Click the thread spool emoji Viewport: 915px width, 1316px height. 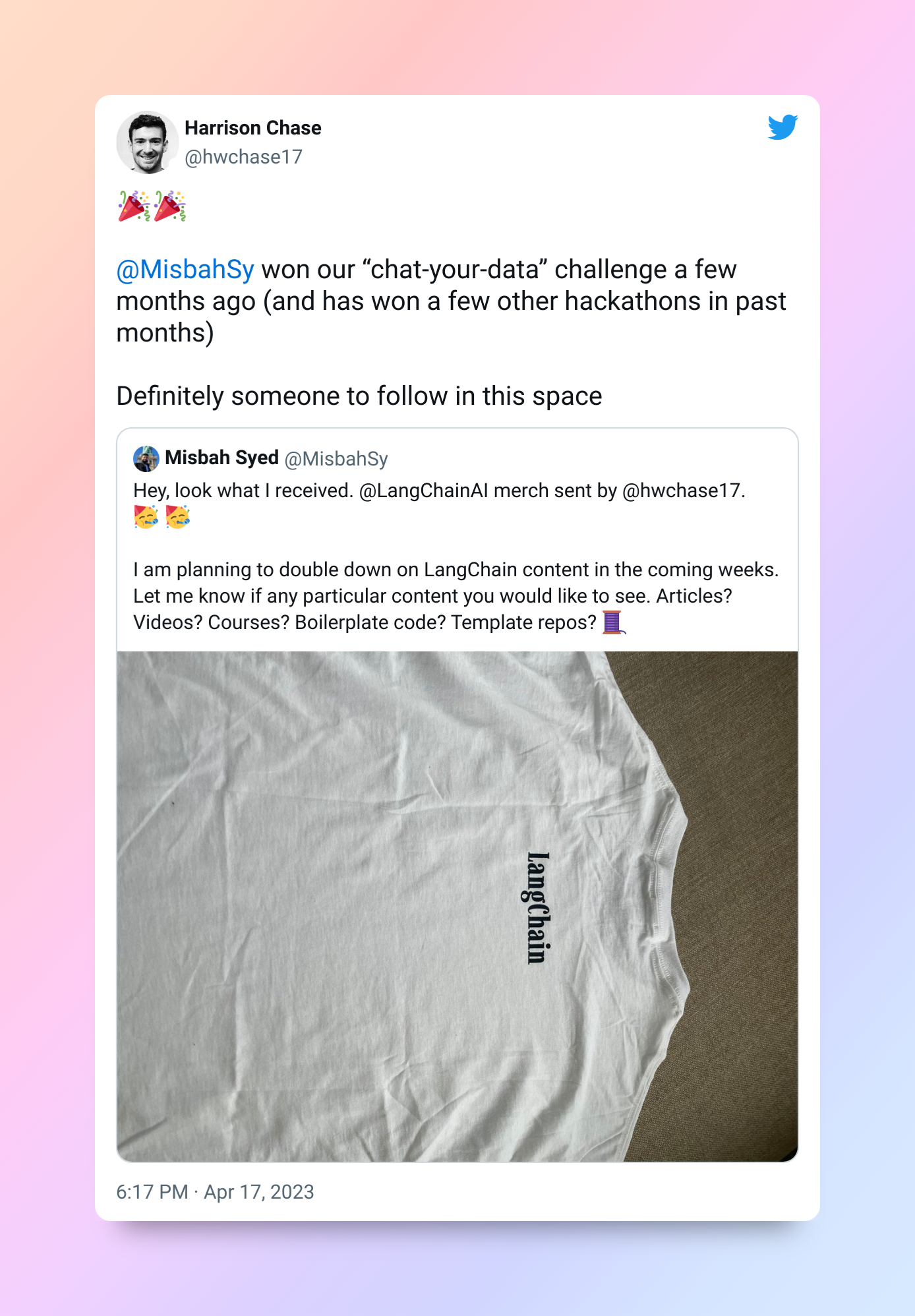coord(613,622)
